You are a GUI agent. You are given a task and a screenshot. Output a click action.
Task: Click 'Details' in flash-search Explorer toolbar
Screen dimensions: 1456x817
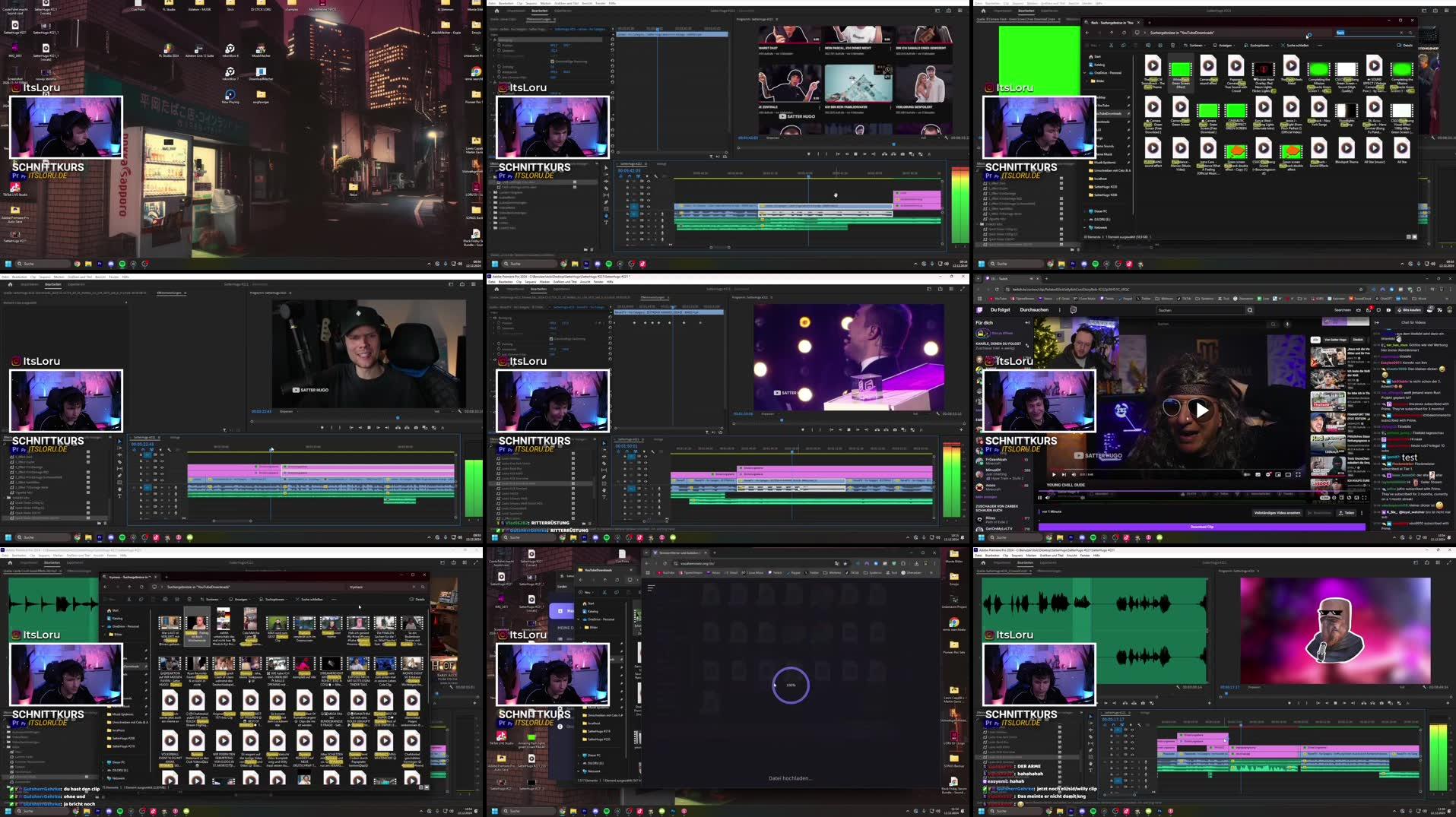point(1405,46)
